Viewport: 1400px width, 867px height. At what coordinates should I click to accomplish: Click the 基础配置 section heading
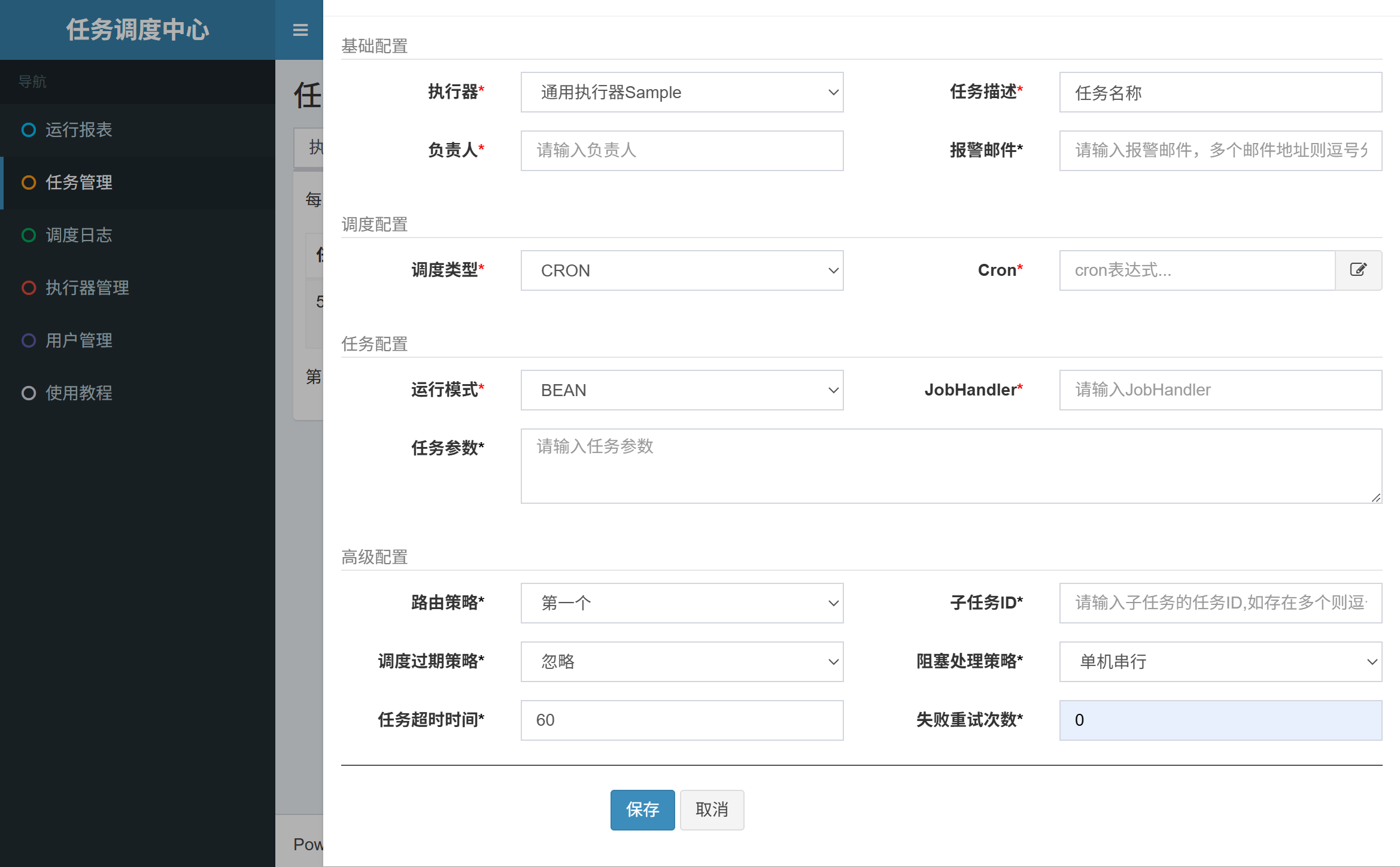[375, 46]
